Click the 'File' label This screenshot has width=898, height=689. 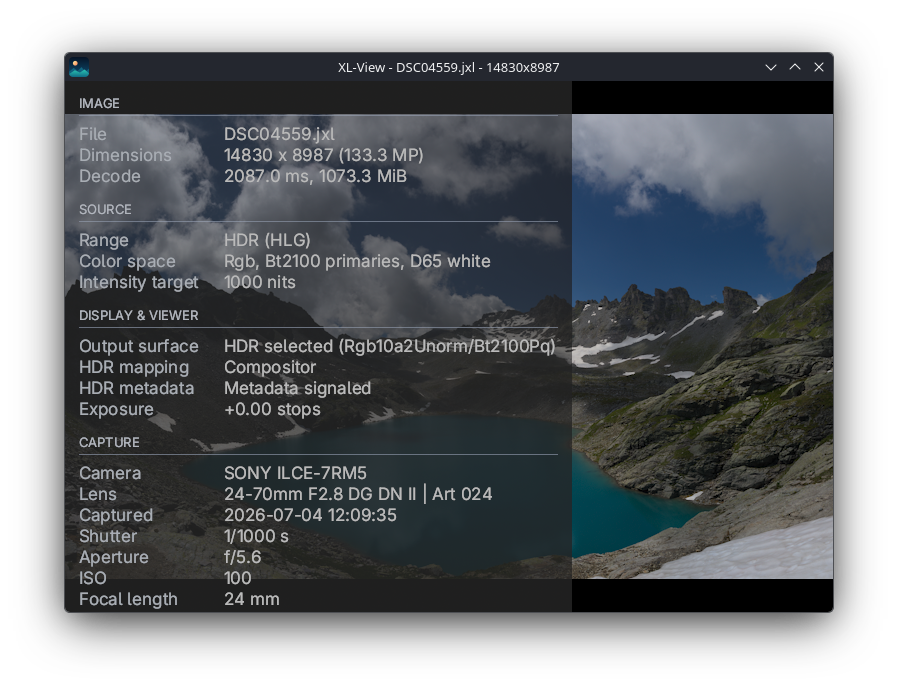[x=93, y=134]
